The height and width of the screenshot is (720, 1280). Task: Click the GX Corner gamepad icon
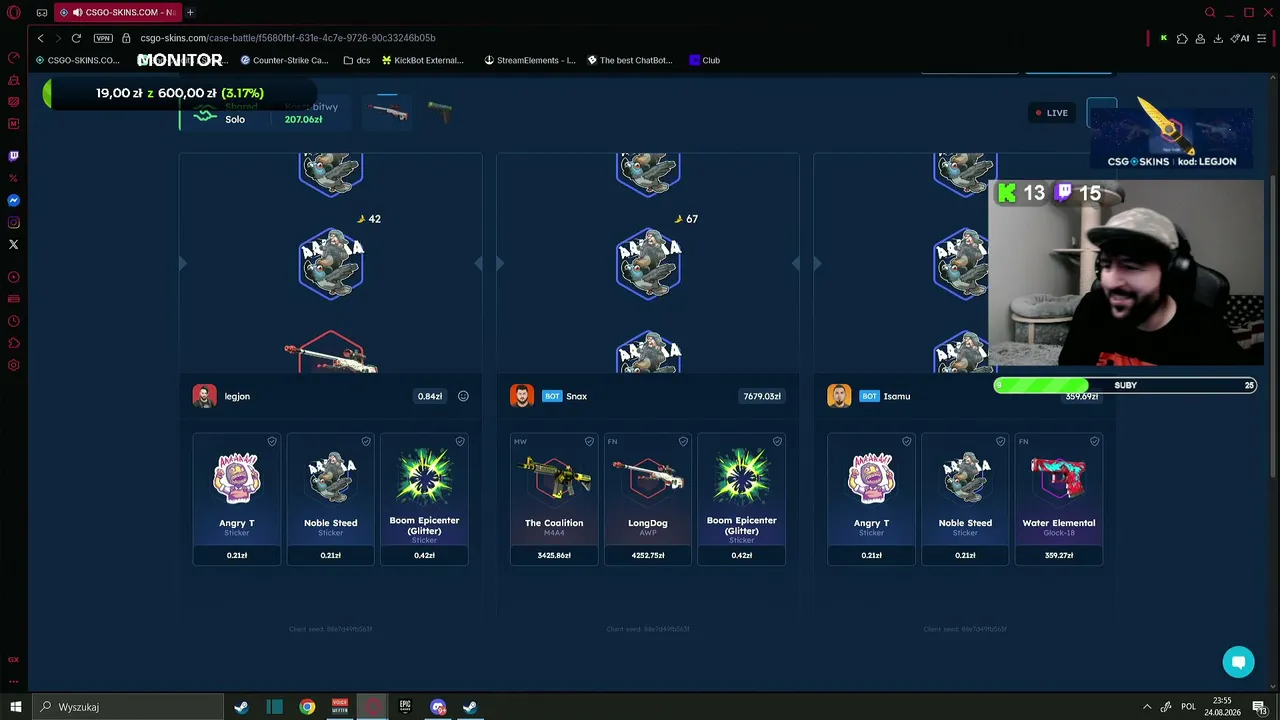pyautogui.click(x=42, y=13)
